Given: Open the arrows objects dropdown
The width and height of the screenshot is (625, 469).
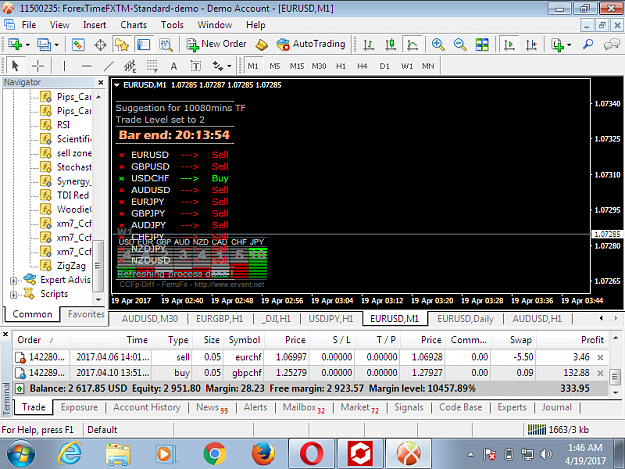Looking at the screenshot, I should click(222, 66).
